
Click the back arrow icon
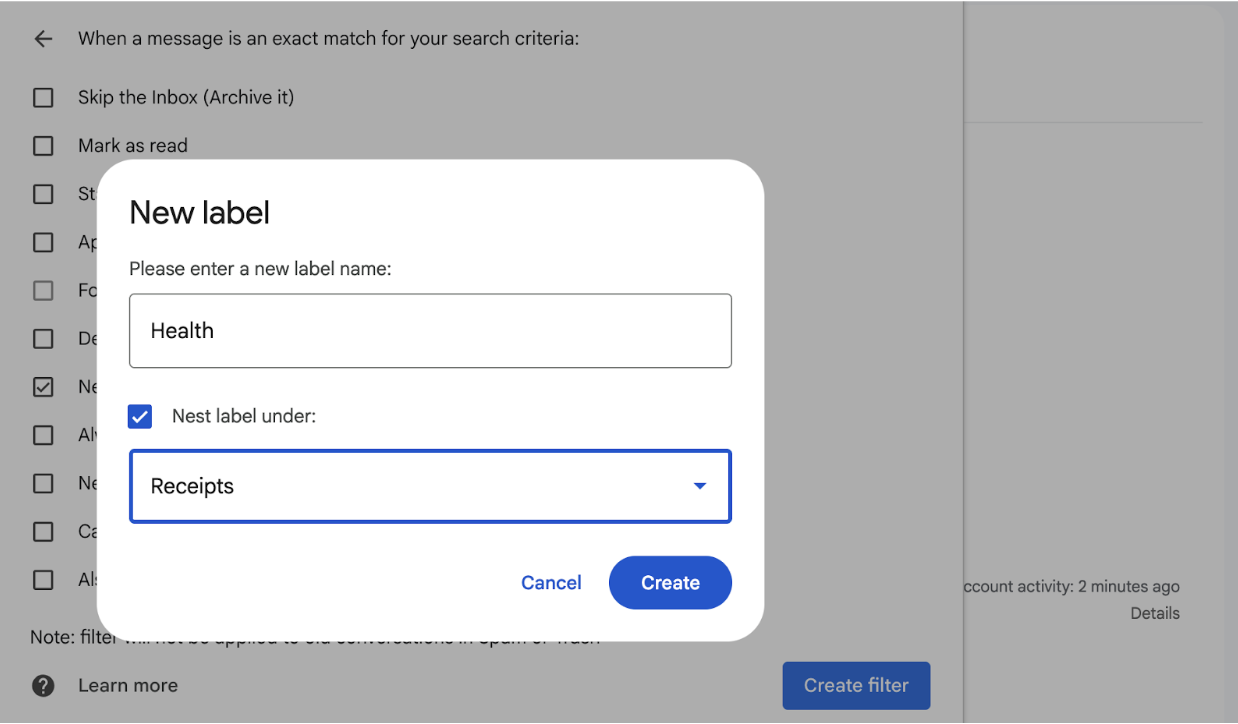(x=42, y=39)
